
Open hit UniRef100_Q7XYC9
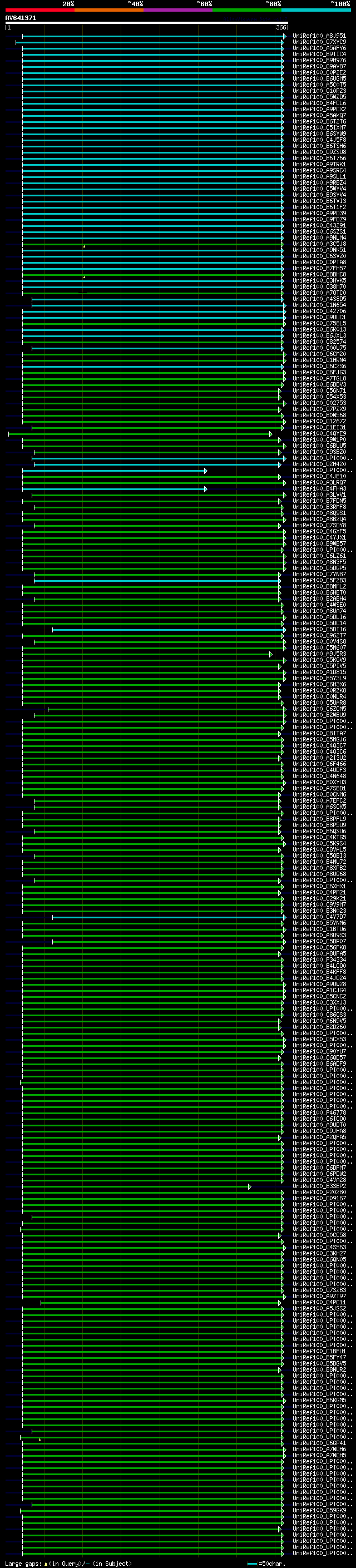click(x=319, y=42)
